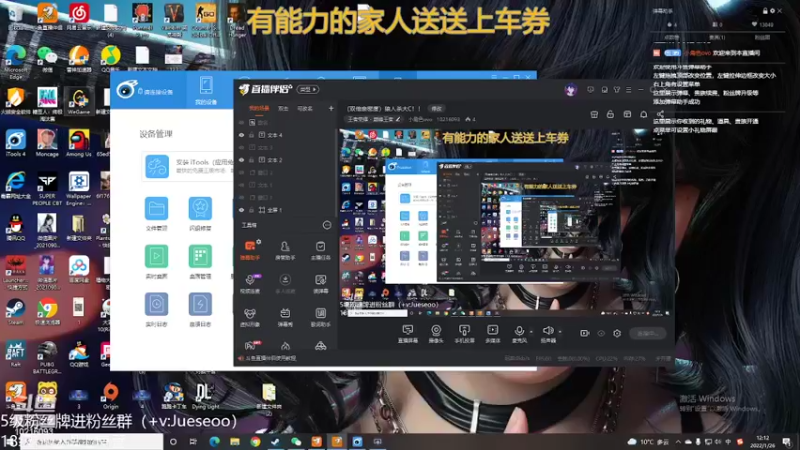Open Chrome from the taskbar

point(255,441)
